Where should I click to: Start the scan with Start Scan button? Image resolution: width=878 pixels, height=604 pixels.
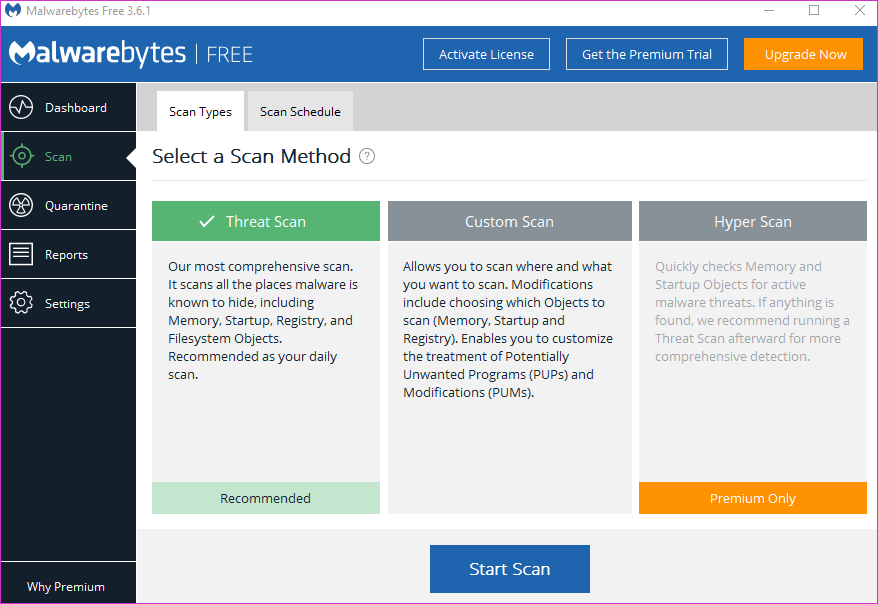coord(510,569)
